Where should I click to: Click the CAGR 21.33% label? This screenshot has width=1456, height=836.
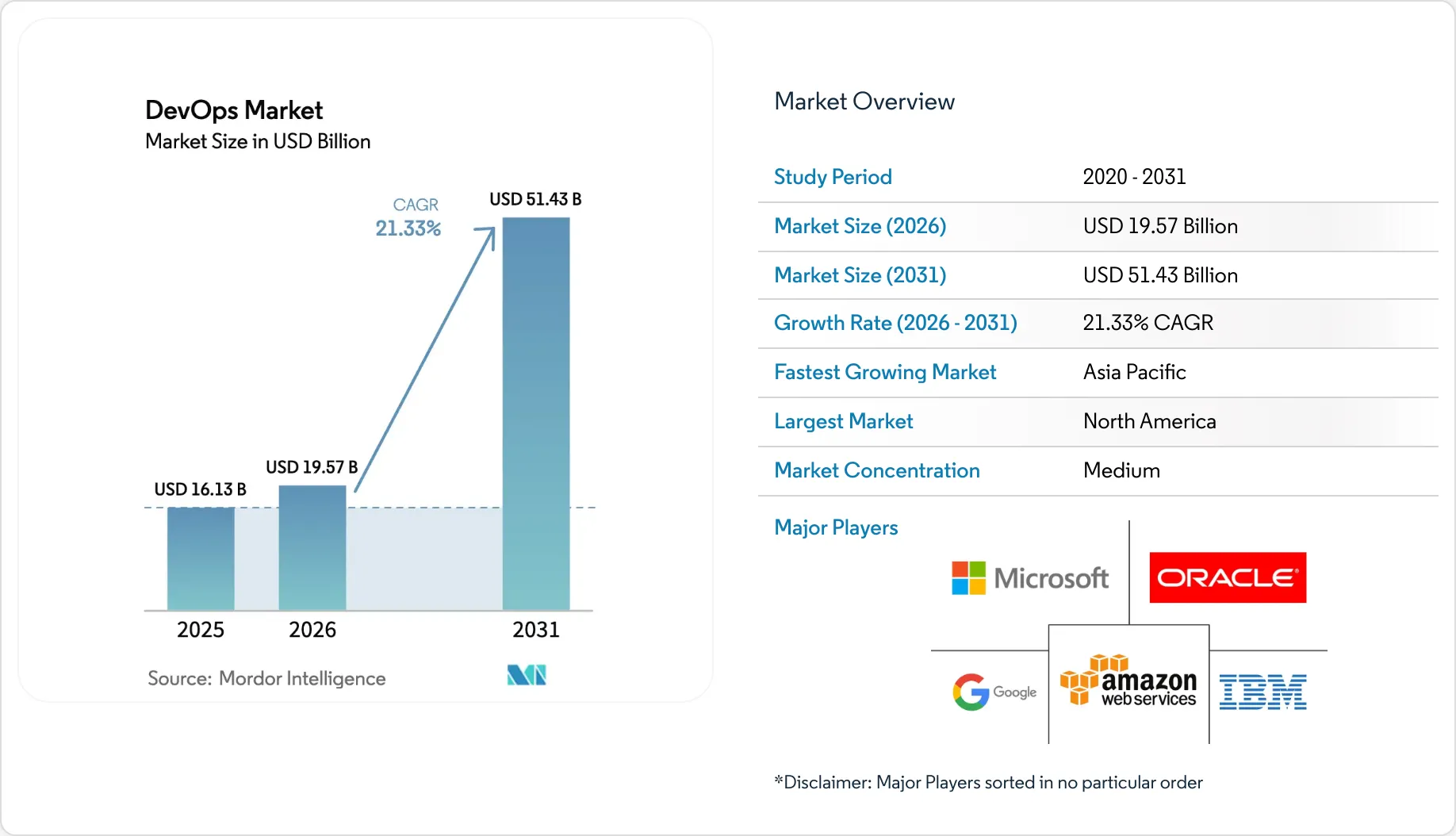(x=408, y=217)
